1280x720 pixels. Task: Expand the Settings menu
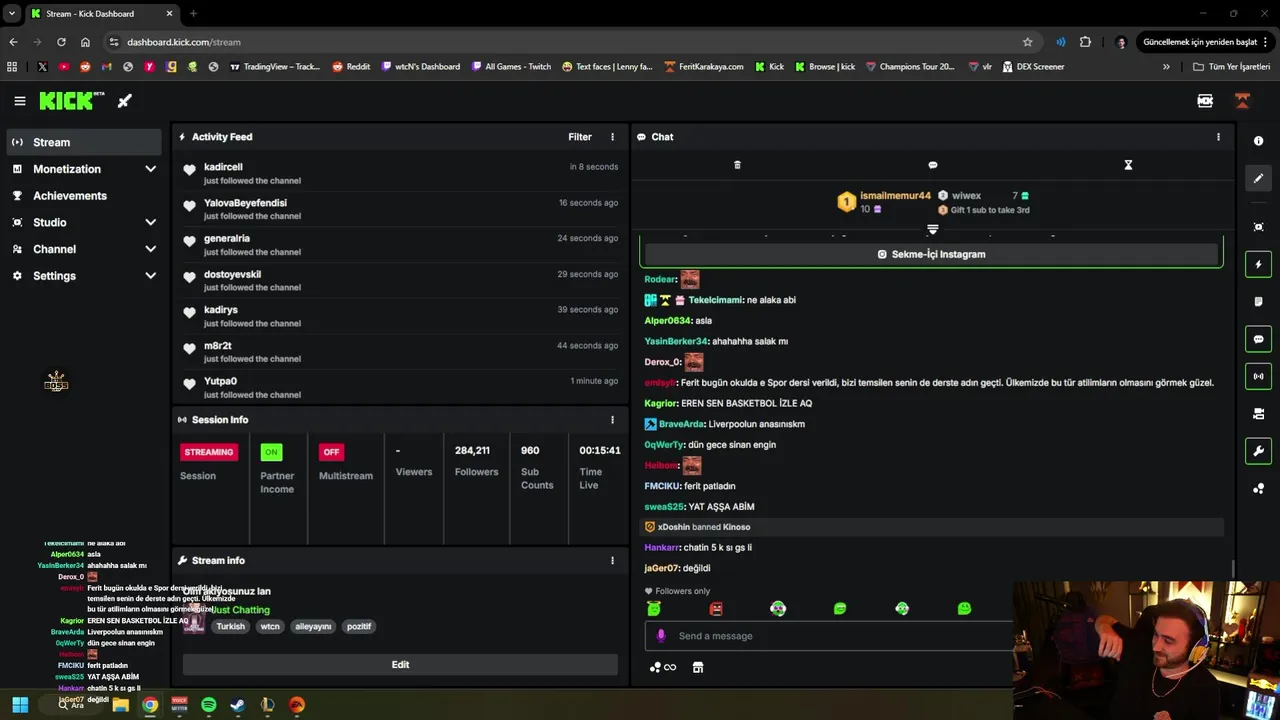(x=84, y=276)
